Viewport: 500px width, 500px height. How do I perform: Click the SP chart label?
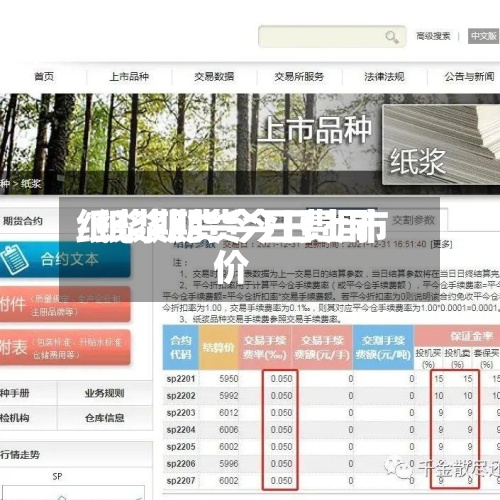coord(57,477)
